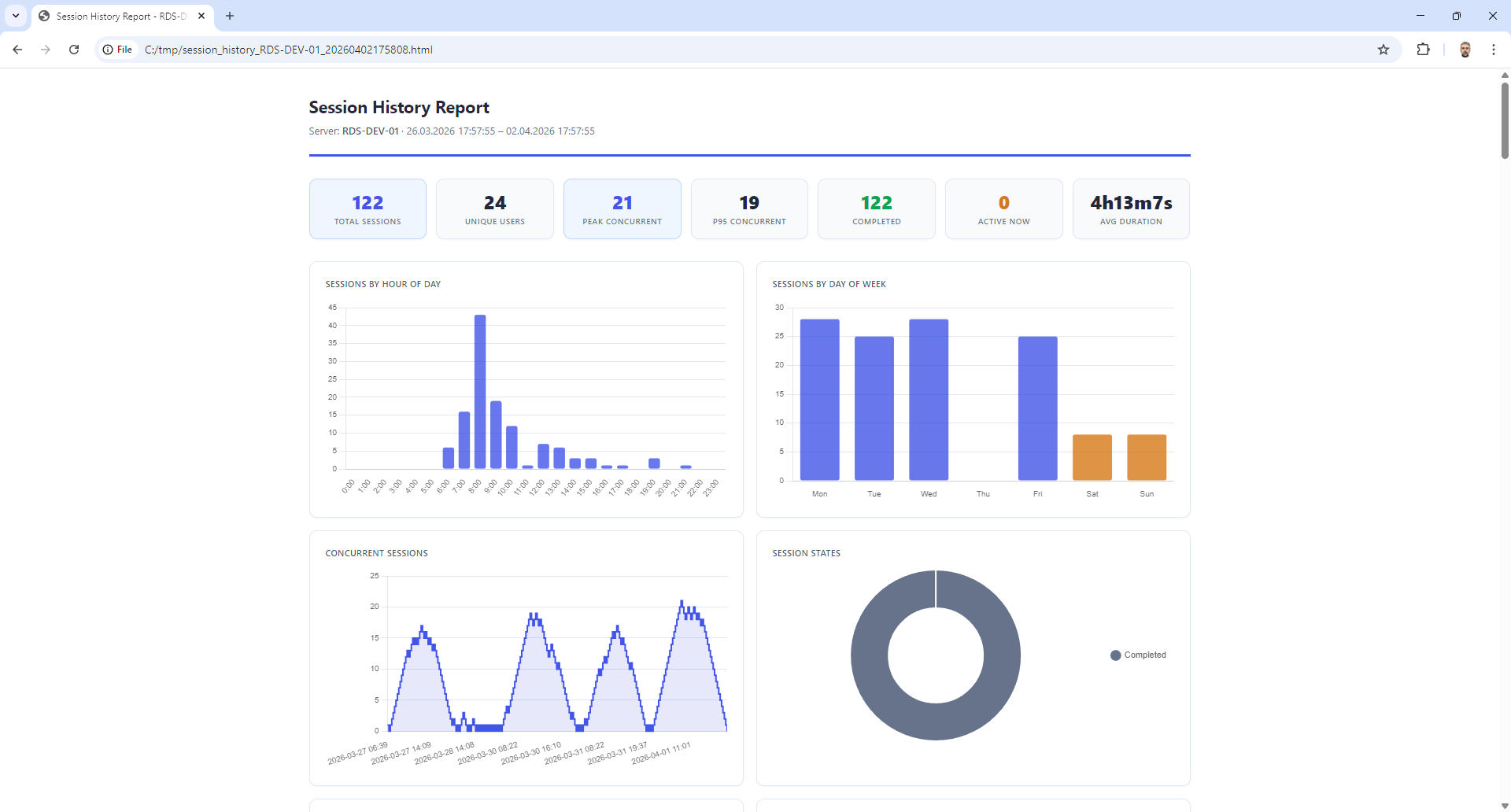Click the page vertical scrollbar thumb
The image size is (1511, 812).
[1505, 118]
